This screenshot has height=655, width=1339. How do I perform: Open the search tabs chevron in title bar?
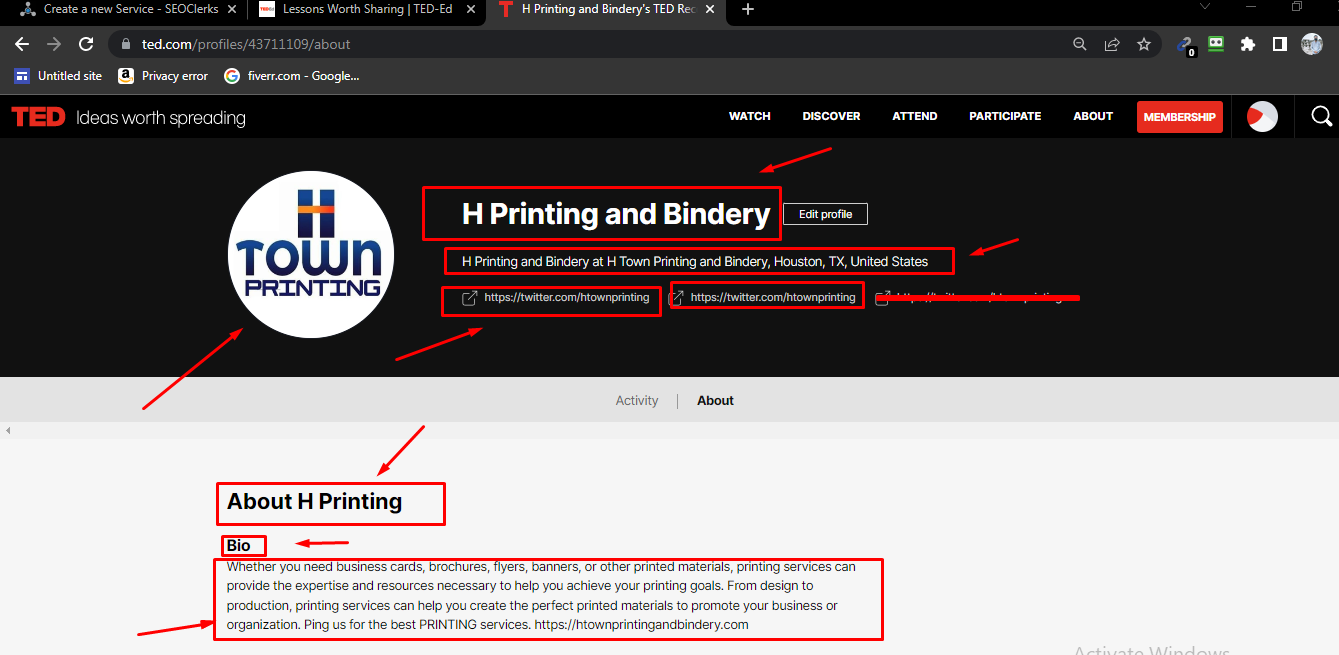pos(1204,7)
